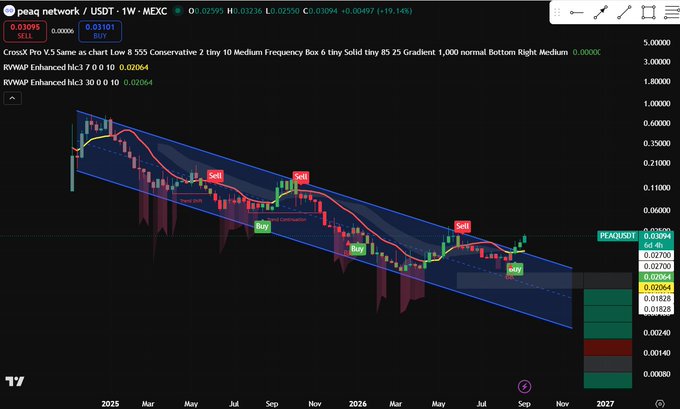Open chart settings gear near the time axis
680x409 pixels.
pyautogui.click(x=660, y=404)
